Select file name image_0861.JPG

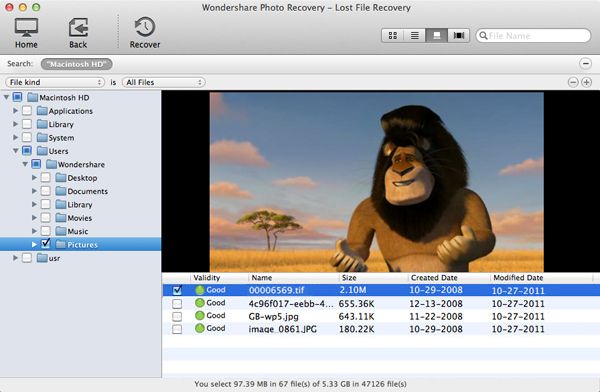click(283, 329)
